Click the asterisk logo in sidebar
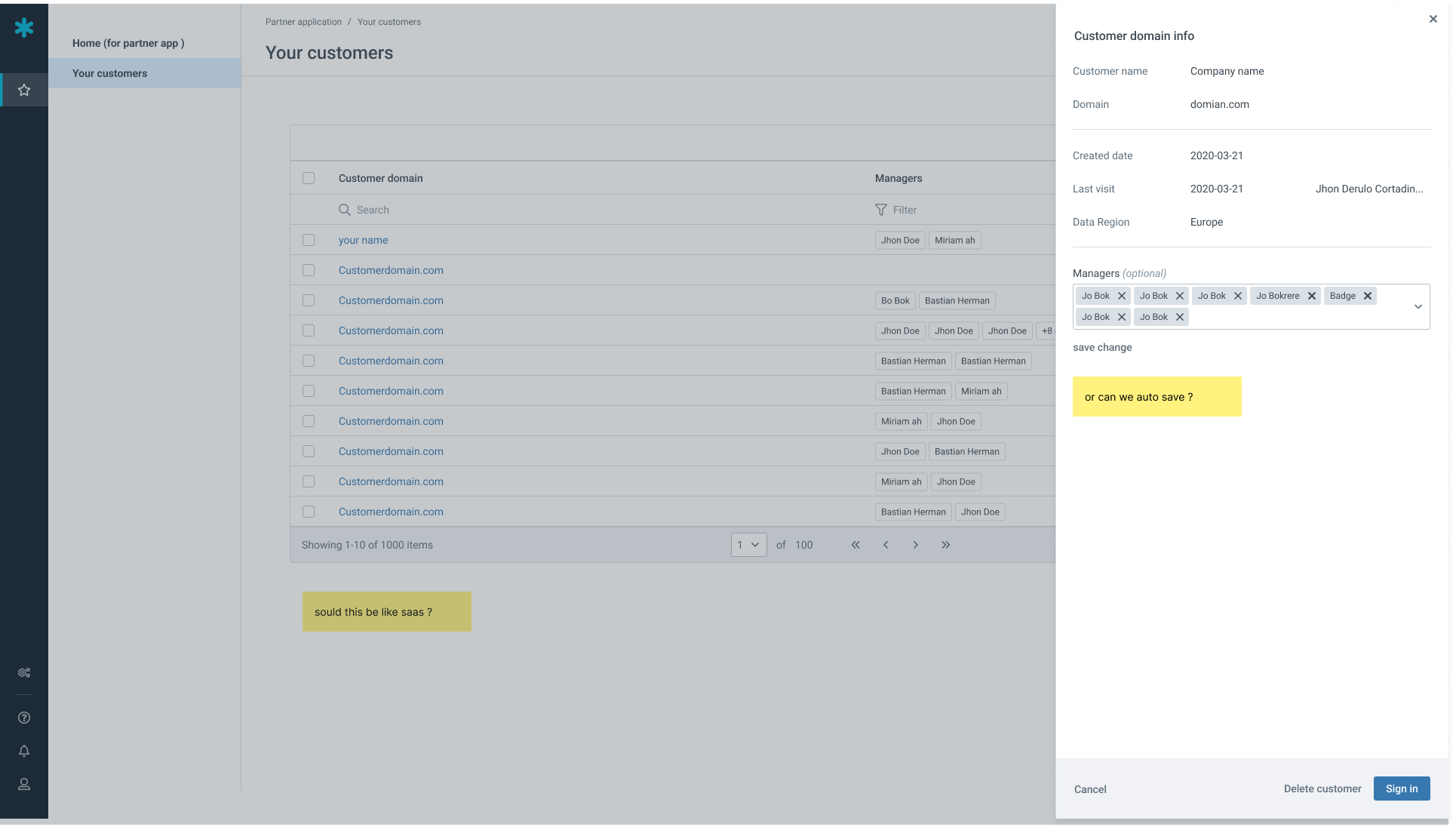1456x830 pixels. (24, 28)
